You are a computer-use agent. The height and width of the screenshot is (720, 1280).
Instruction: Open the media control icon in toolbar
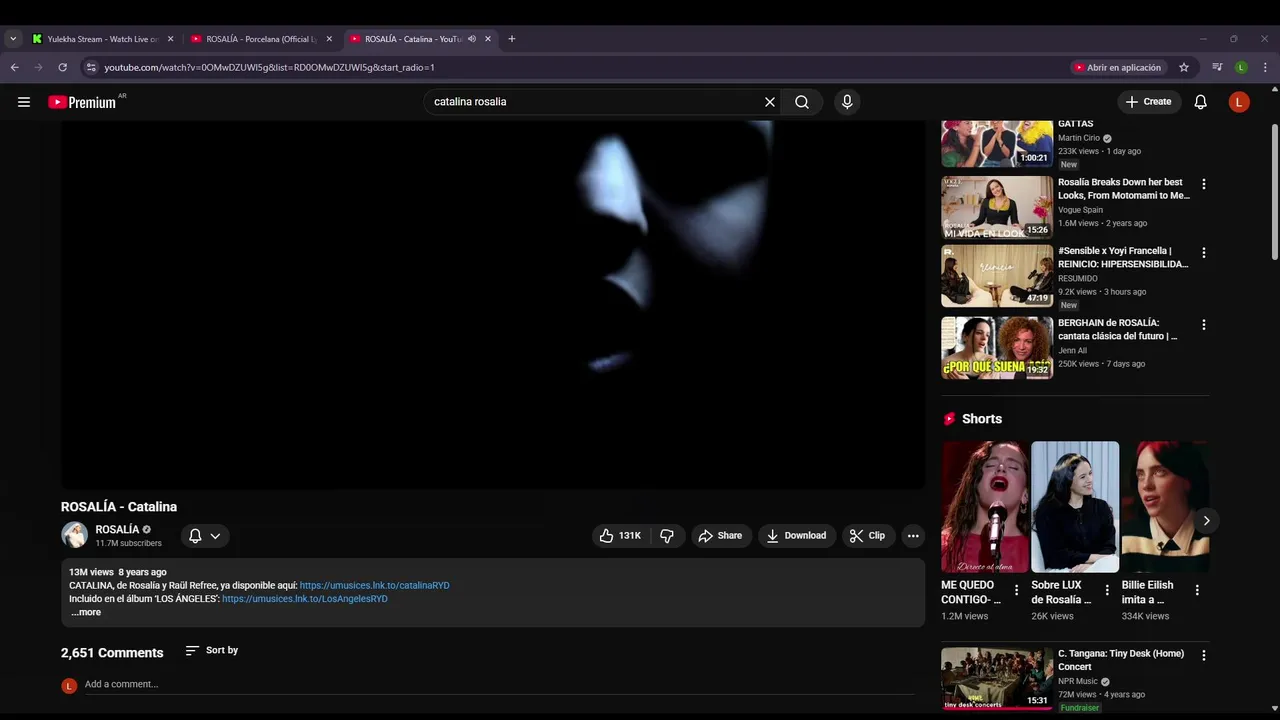tap(1217, 67)
